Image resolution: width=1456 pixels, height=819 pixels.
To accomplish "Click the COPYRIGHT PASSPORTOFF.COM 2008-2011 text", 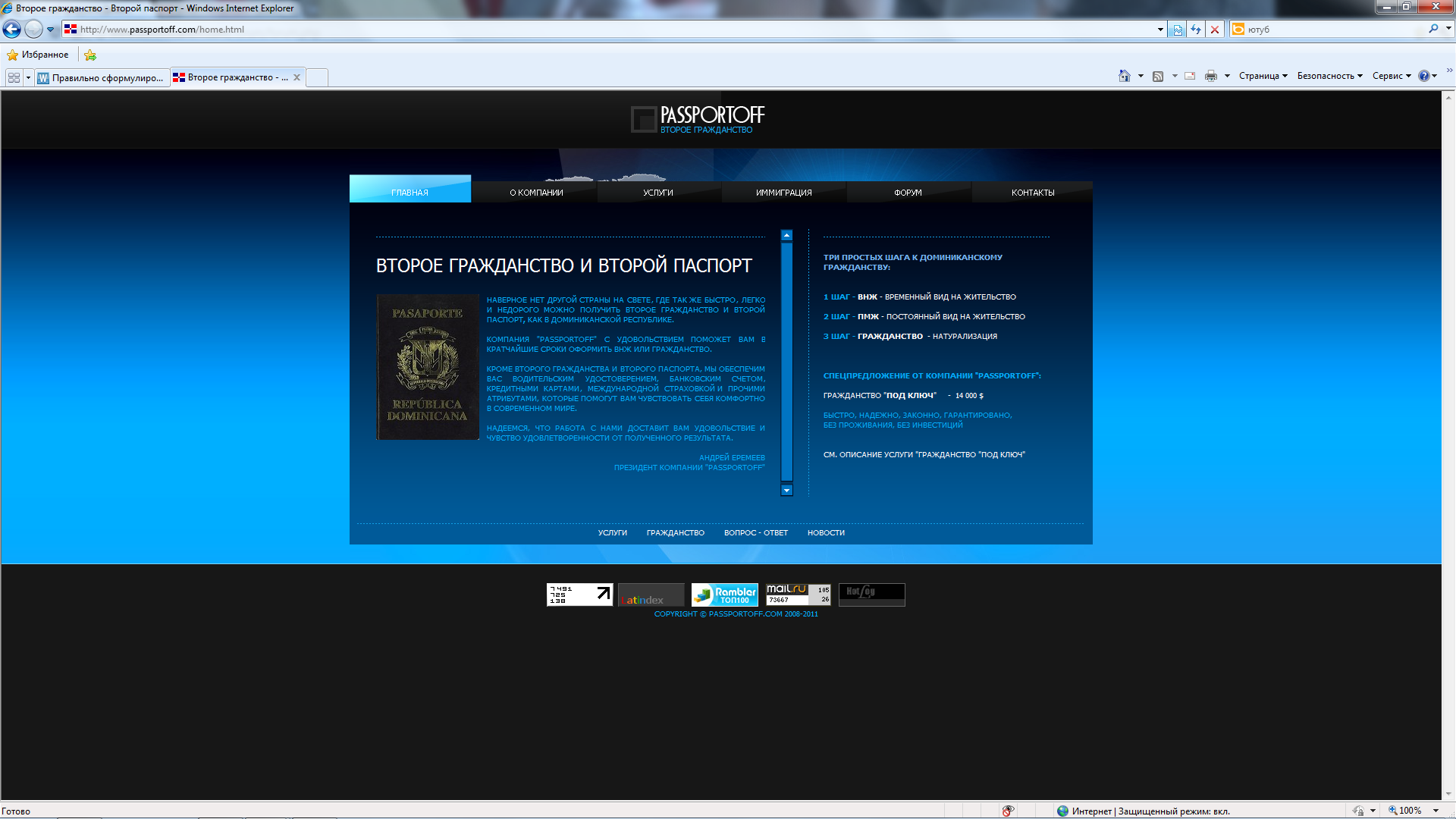I will pyautogui.click(x=736, y=614).
